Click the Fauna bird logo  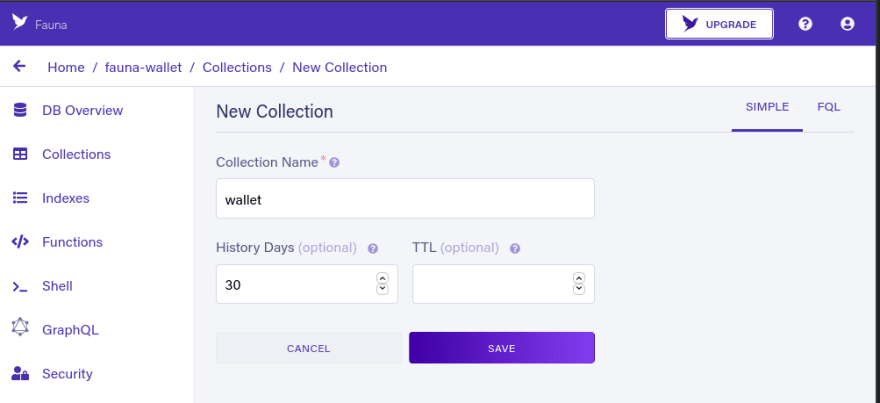point(20,22)
